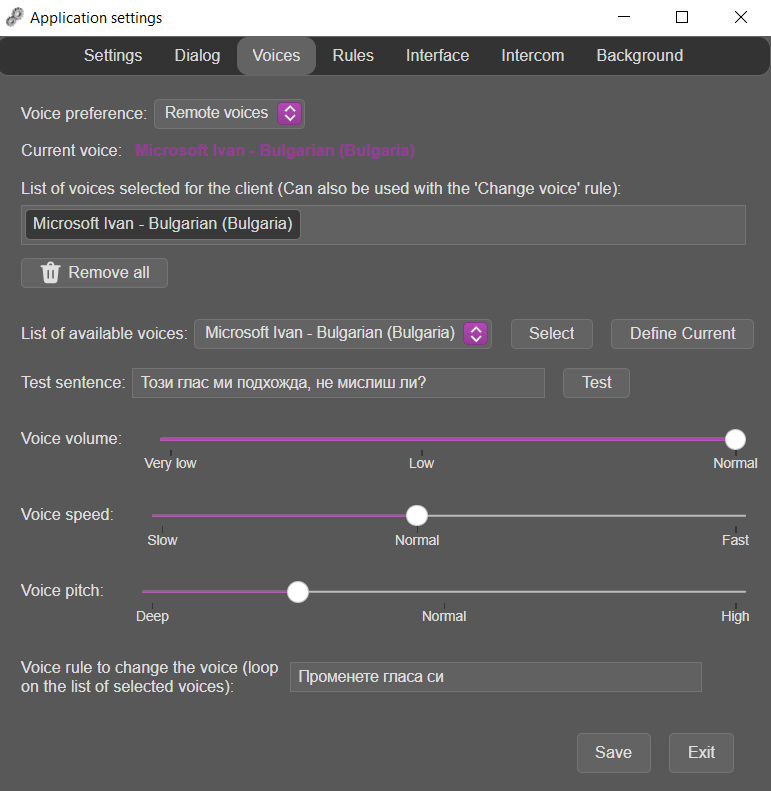771x791 pixels.
Task: Open the Background tab
Action: click(640, 55)
